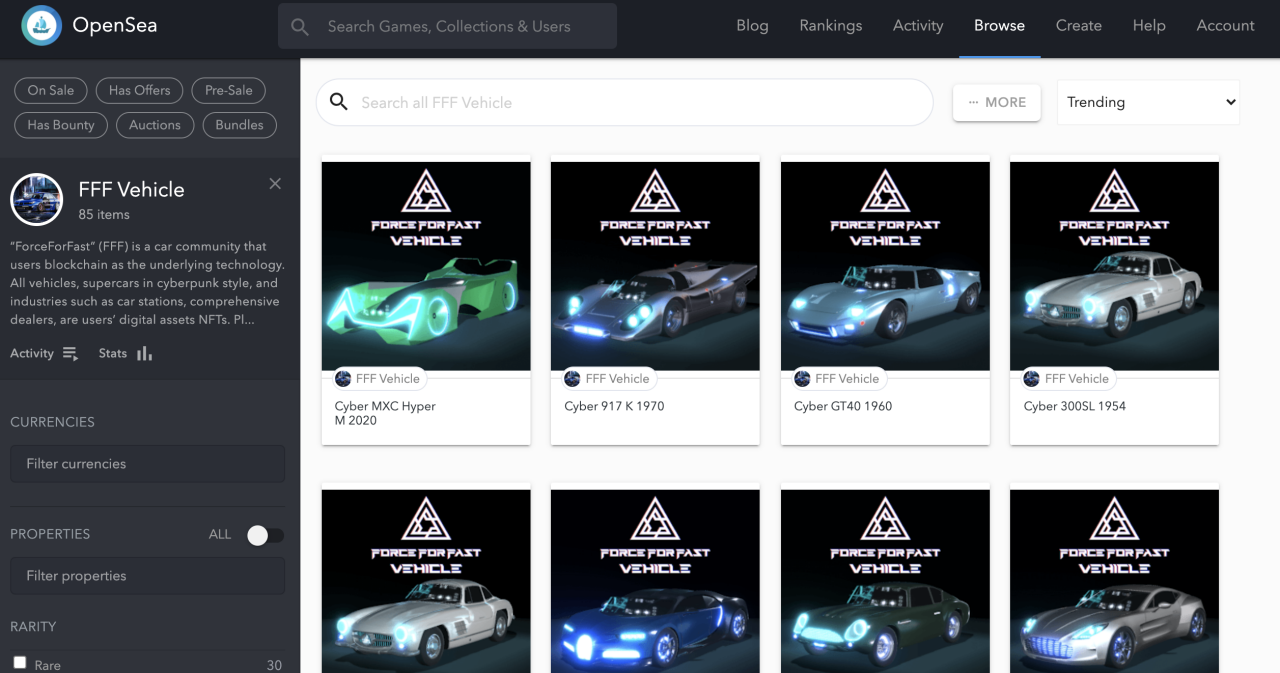The image size is (1280, 673).
Task: Open collection Stats bar chart icon
Action: 144,353
